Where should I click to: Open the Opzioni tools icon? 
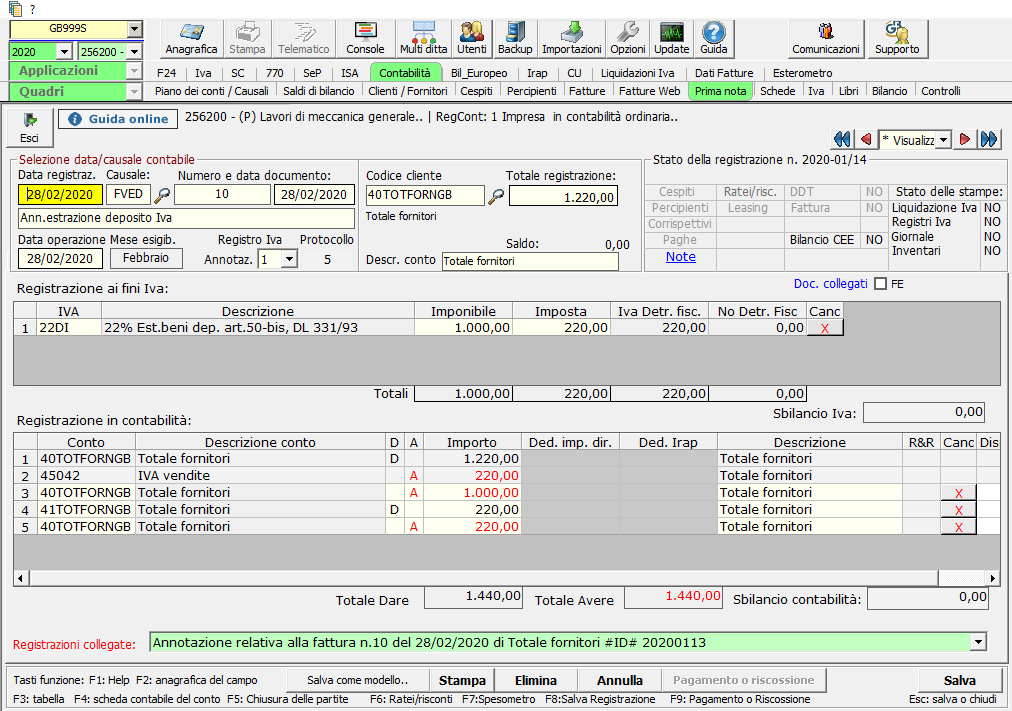[x=628, y=39]
